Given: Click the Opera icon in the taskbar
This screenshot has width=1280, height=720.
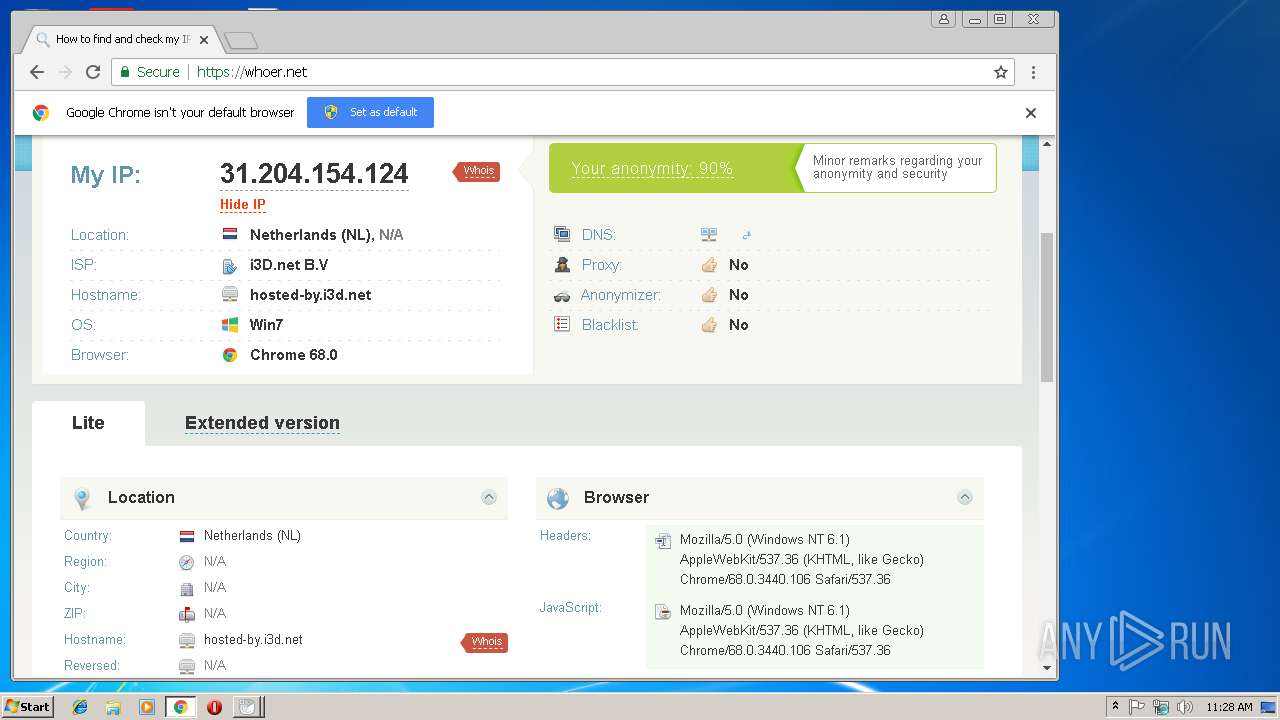Looking at the screenshot, I should 214,707.
